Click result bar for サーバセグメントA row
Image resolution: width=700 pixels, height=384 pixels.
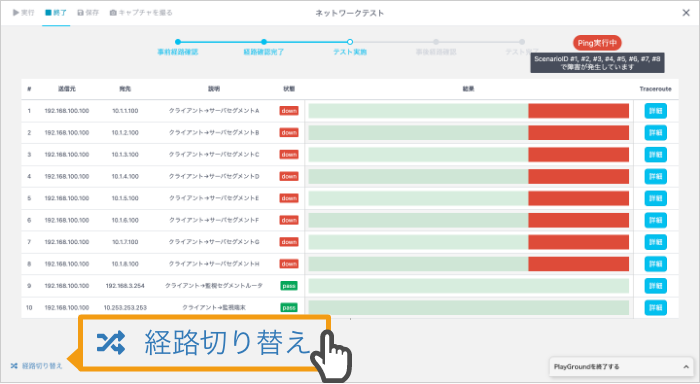tap(469, 111)
